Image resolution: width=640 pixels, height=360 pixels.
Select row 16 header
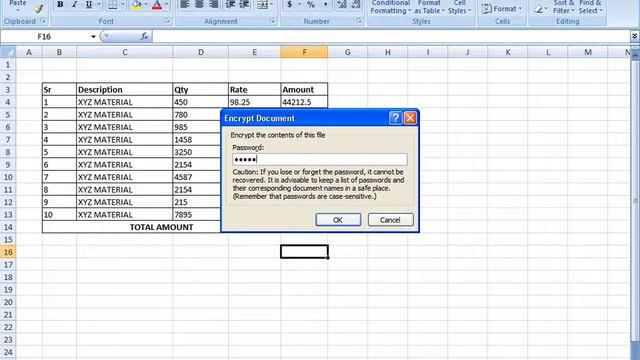pyautogui.click(x=8, y=252)
